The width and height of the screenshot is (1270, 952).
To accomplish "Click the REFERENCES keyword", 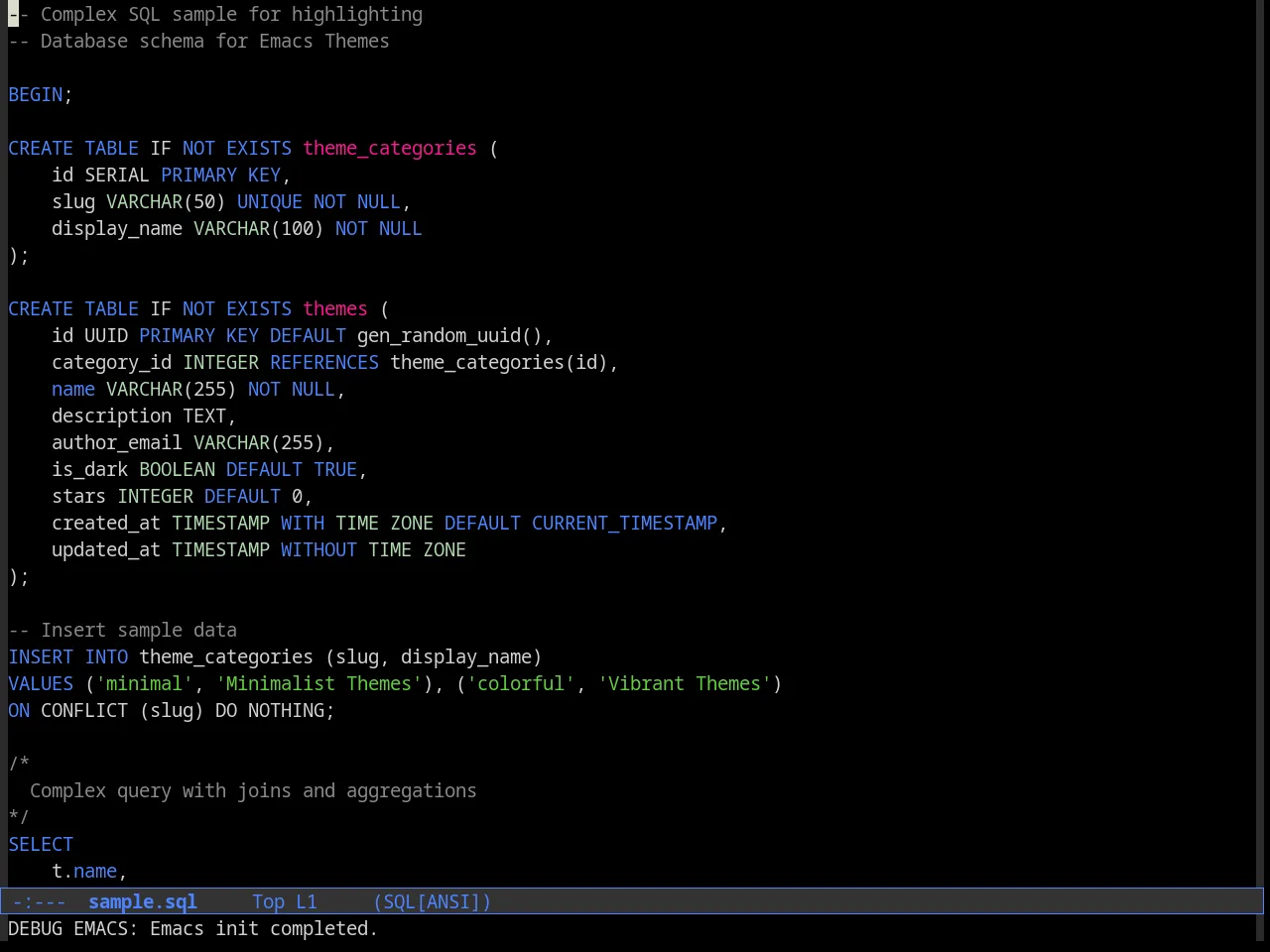I will [x=324, y=362].
